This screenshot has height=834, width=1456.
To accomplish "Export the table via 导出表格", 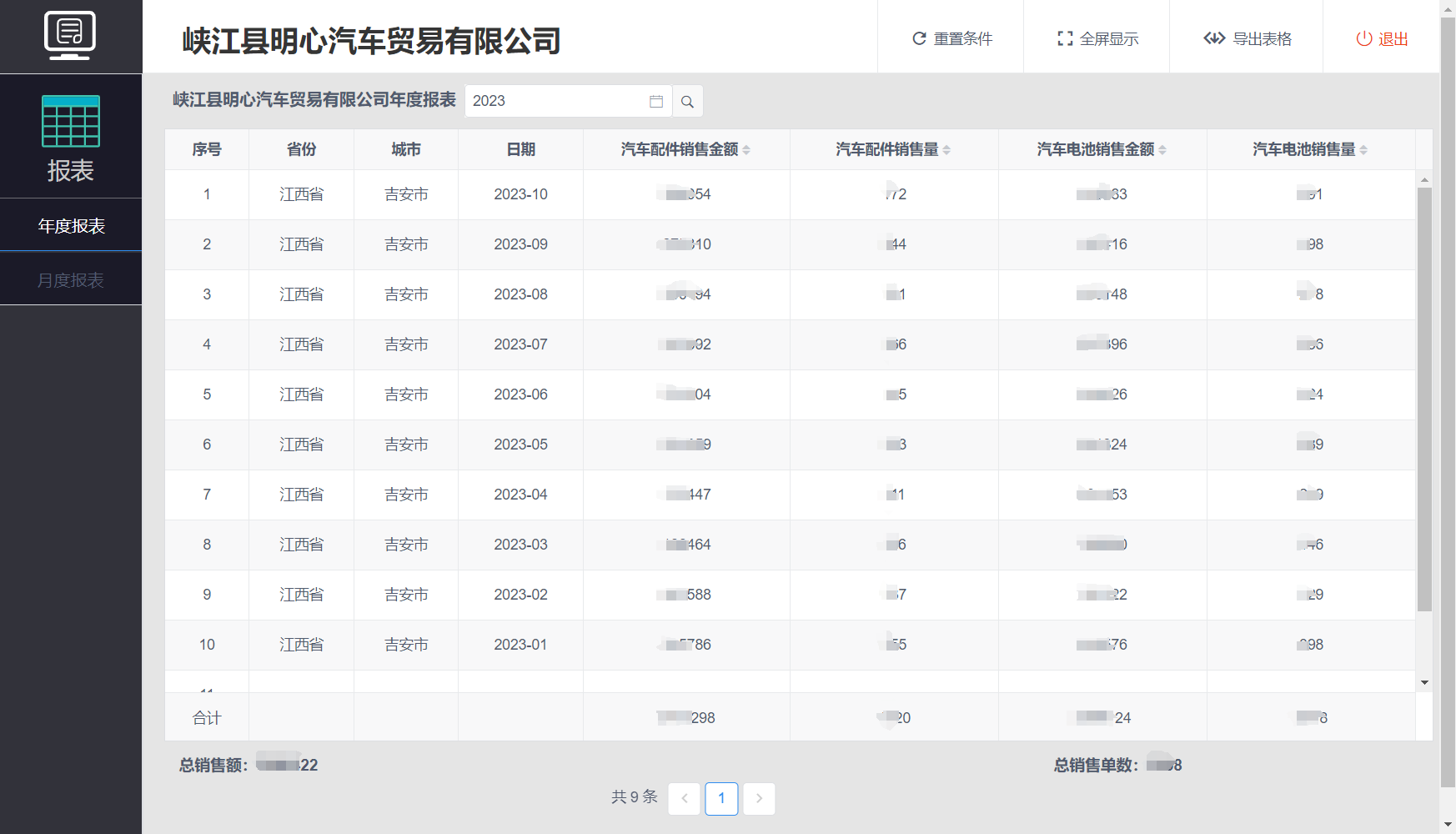I will [1248, 38].
